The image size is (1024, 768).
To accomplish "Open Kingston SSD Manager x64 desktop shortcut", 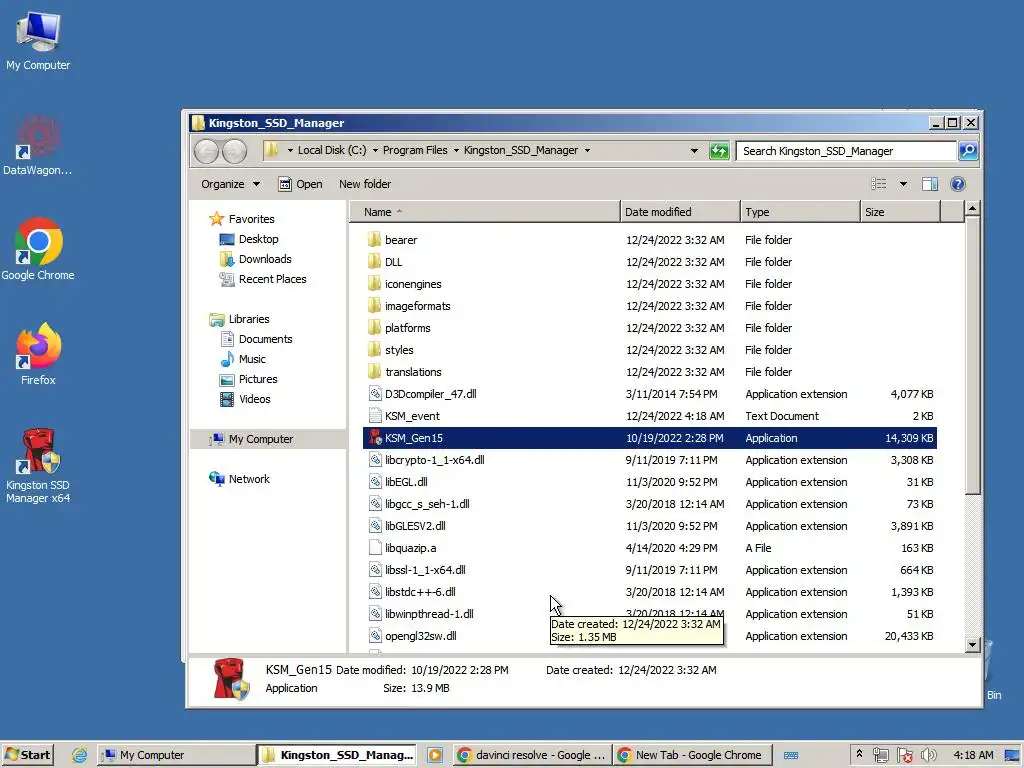I will (x=38, y=466).
